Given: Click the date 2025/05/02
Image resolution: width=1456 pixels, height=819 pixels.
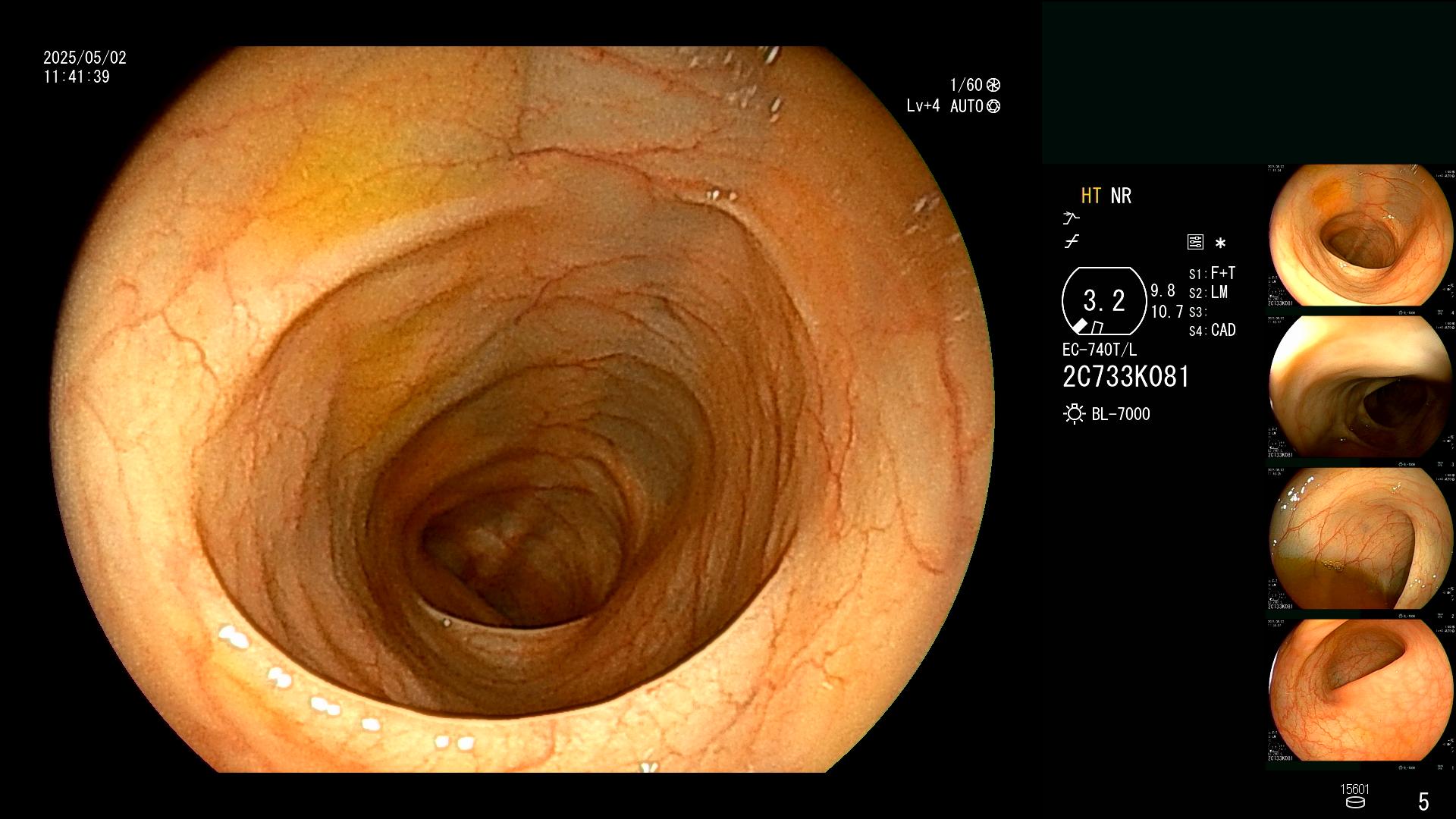Looking at the screenshot, I should click(85, 58).
